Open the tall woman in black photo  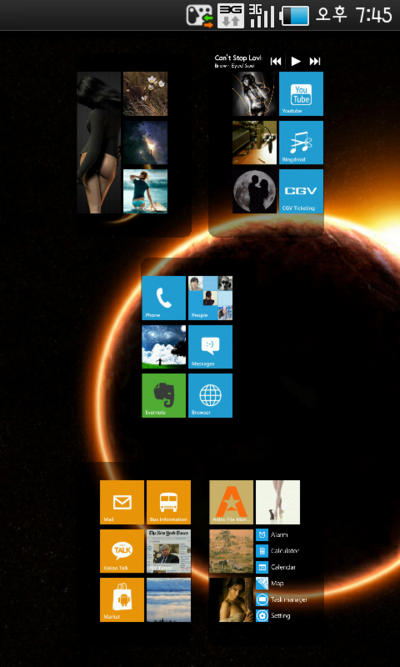point(99,143)
